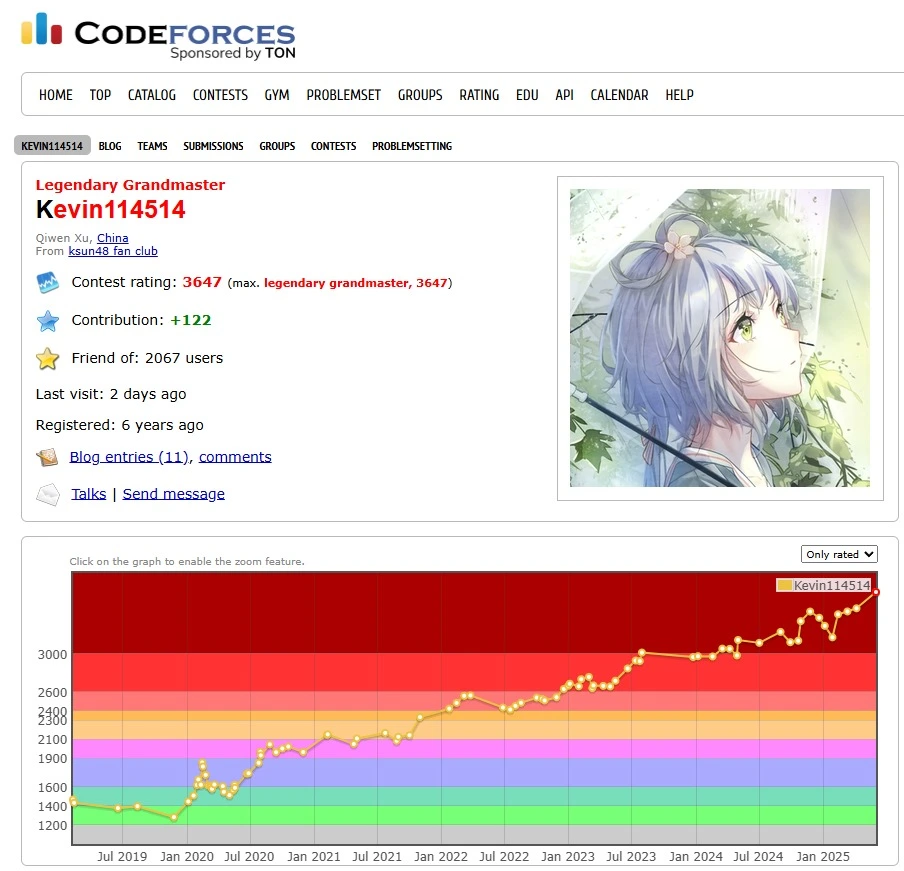Viewport: 904px width, 871px height.
Task: Click the latest red-outlined rating point
Action: pos(876,592)
